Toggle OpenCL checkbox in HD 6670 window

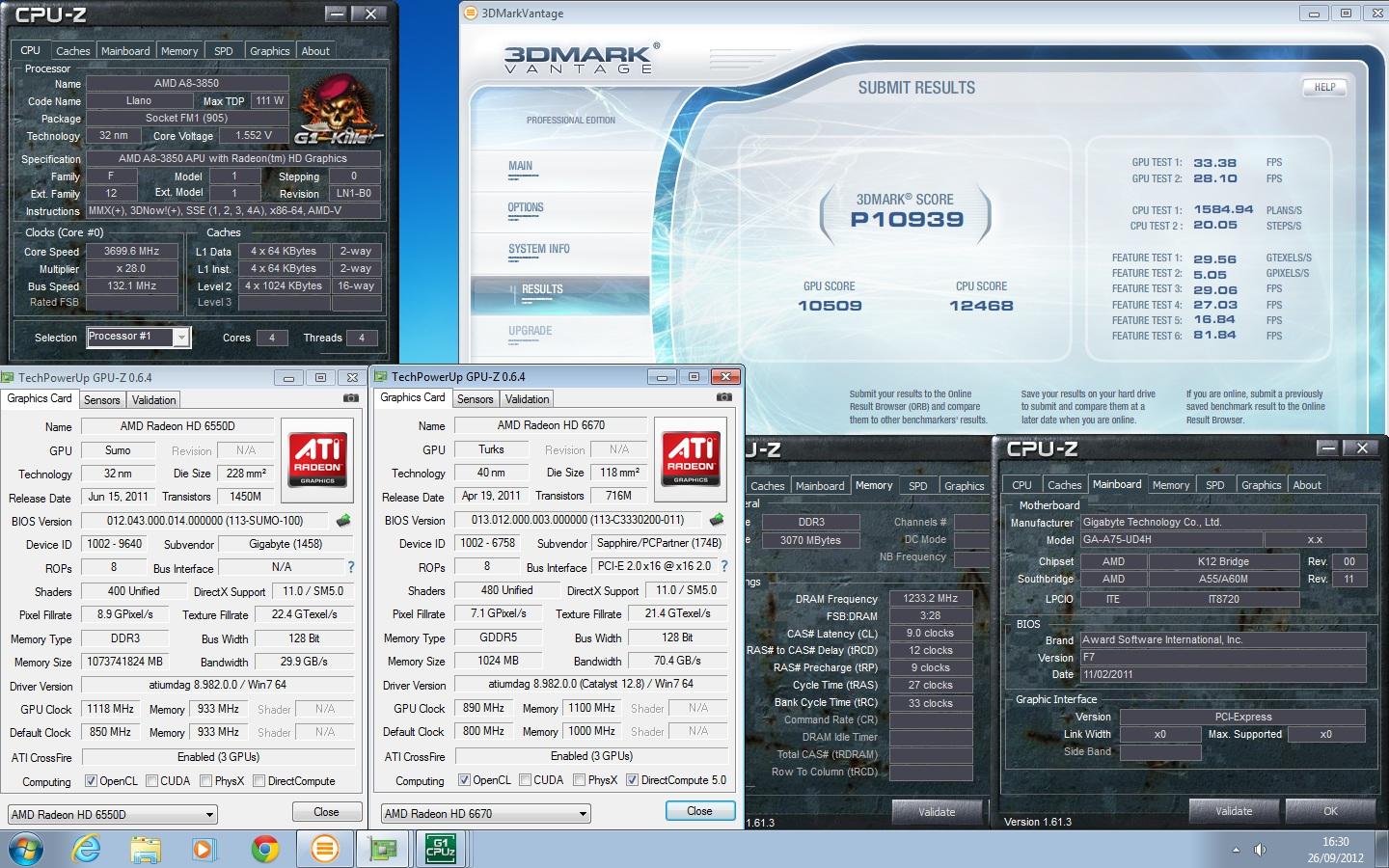(x=464, y=780)
